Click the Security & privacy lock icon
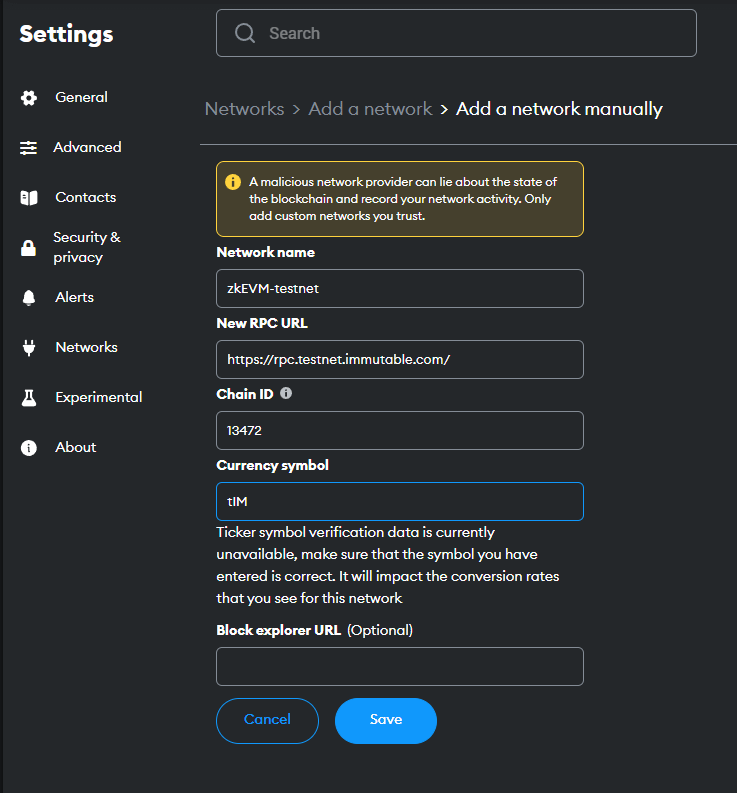This screenshot has width=737, height=793. pos(29,248)
